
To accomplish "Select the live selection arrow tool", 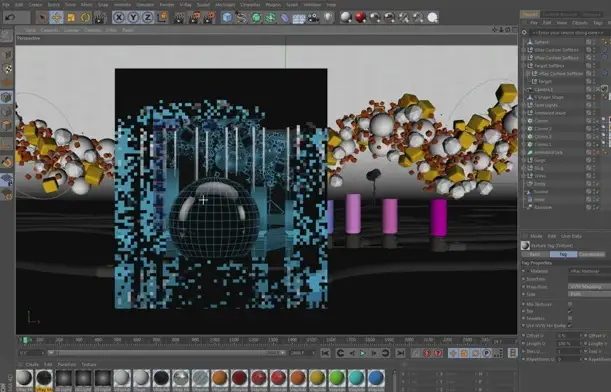I will click(42, 18).
